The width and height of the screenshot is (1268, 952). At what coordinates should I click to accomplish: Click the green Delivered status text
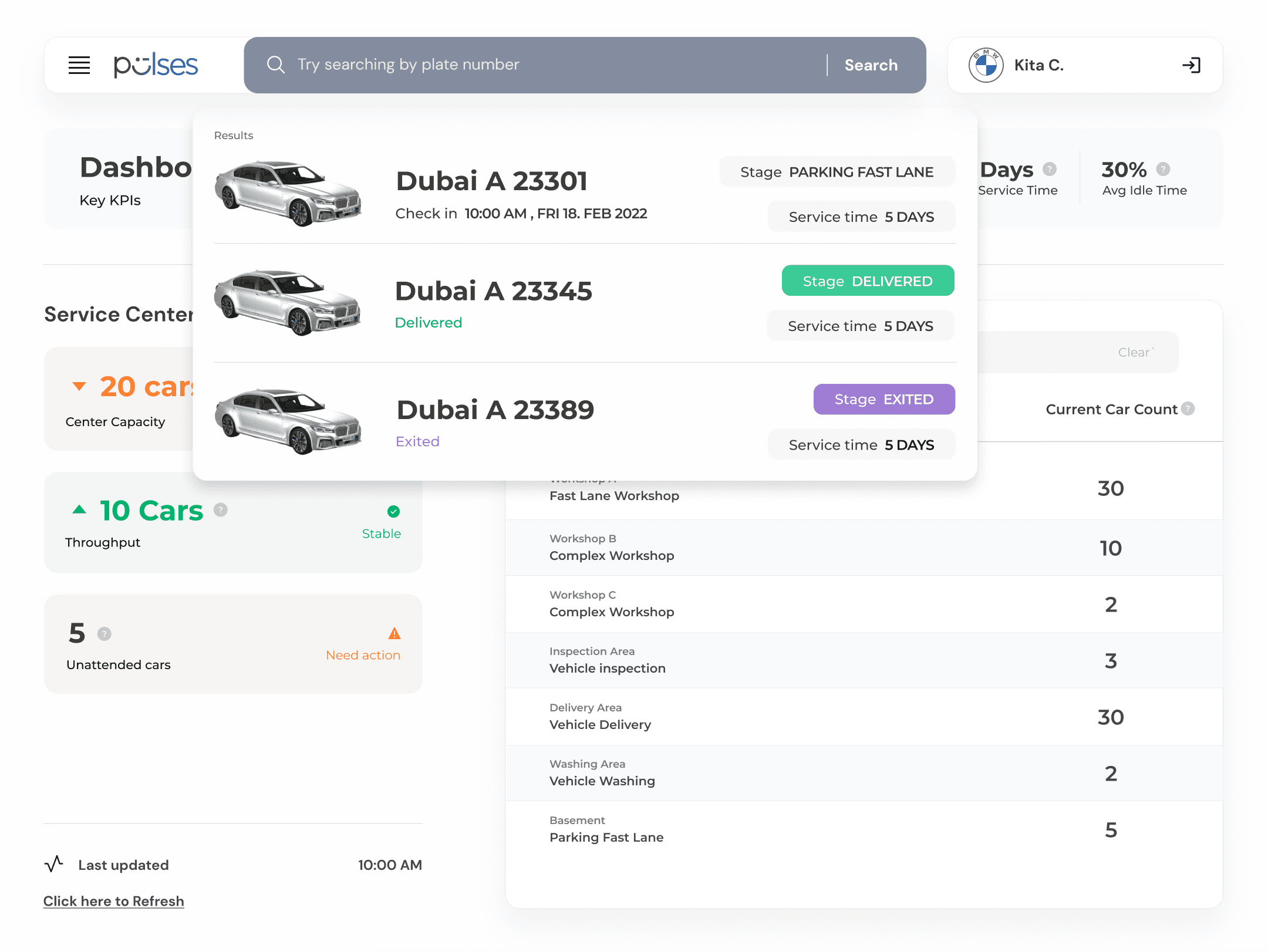(429, 322)
